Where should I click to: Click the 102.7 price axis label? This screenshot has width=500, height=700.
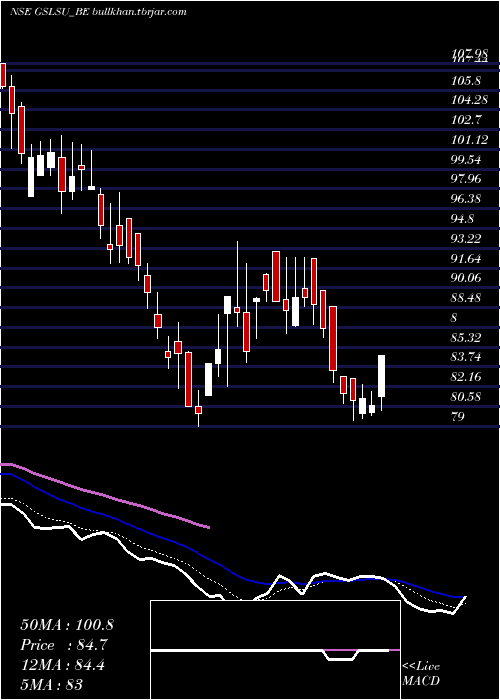pyautogui.click(x=466, y=120)
